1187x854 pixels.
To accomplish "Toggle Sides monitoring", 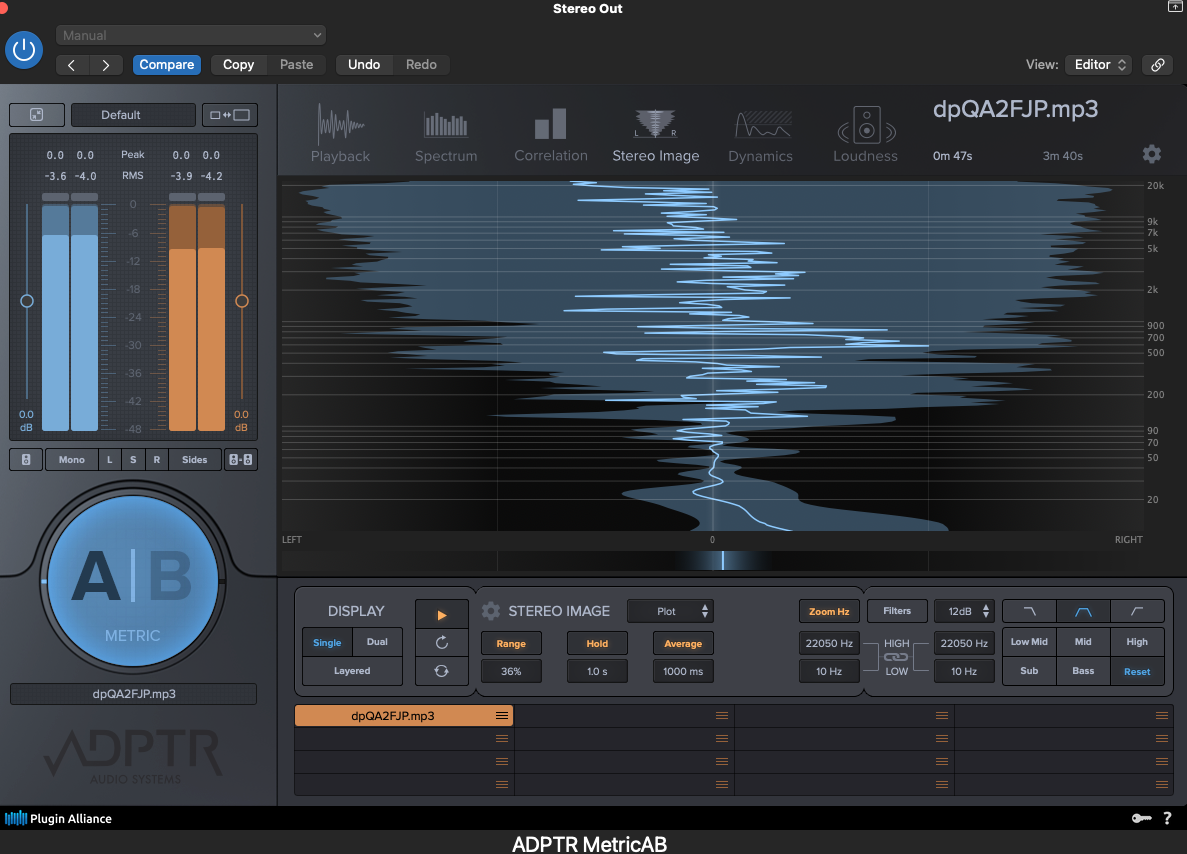I will (x=195, y=460).
